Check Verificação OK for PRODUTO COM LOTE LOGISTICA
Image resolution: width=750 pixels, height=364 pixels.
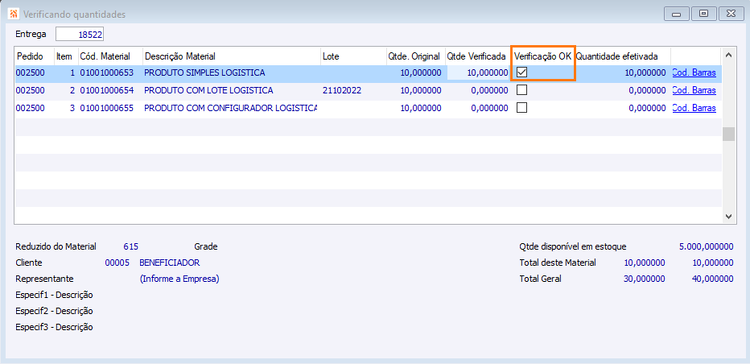(x=522, y=90)
